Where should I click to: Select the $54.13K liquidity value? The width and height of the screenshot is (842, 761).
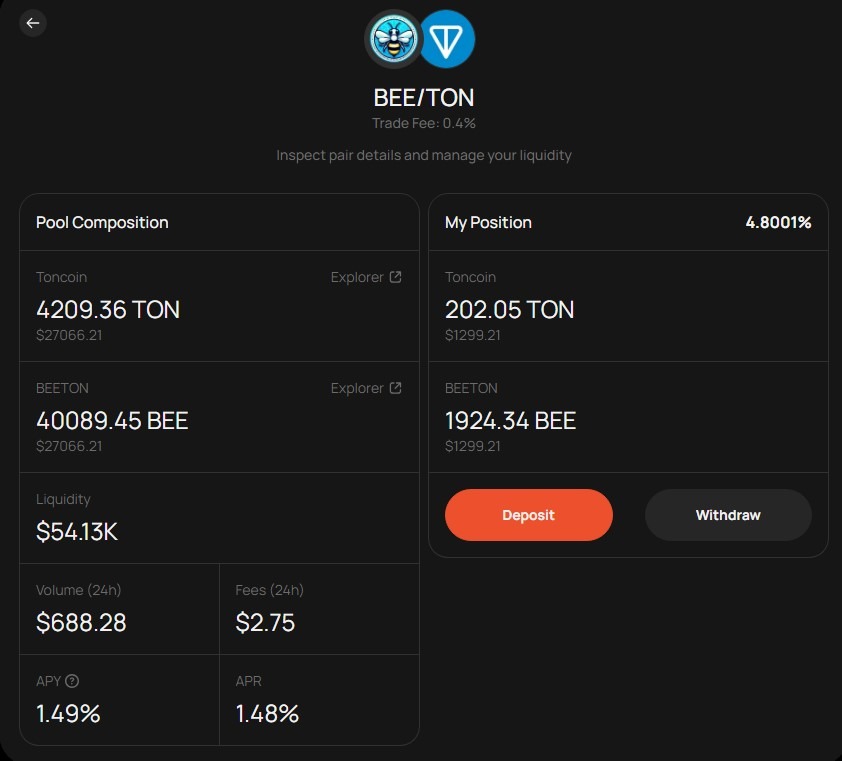click(x=77, y=532)
